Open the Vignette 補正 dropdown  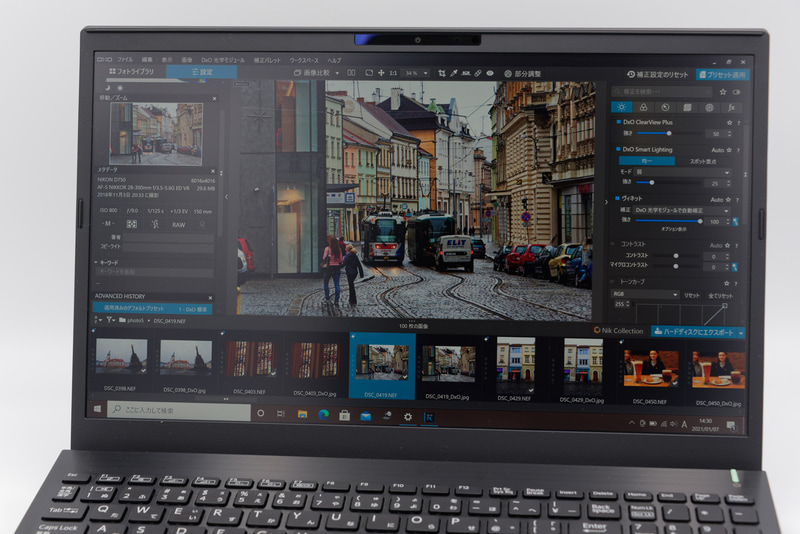coord(682,210)
